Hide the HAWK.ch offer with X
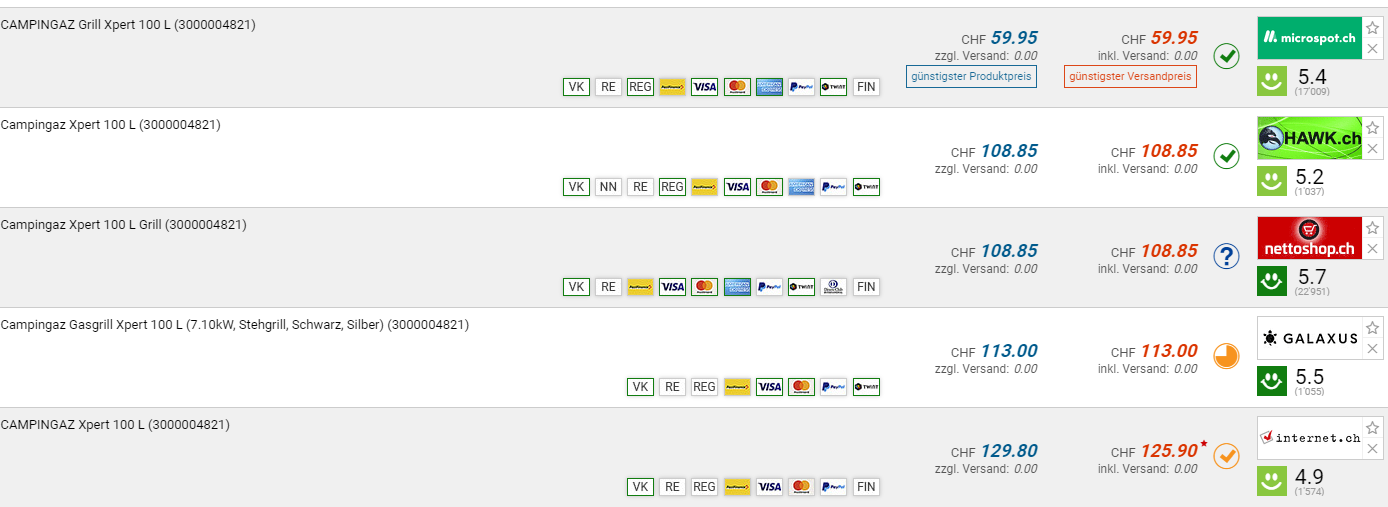 tap(1373, 149)
